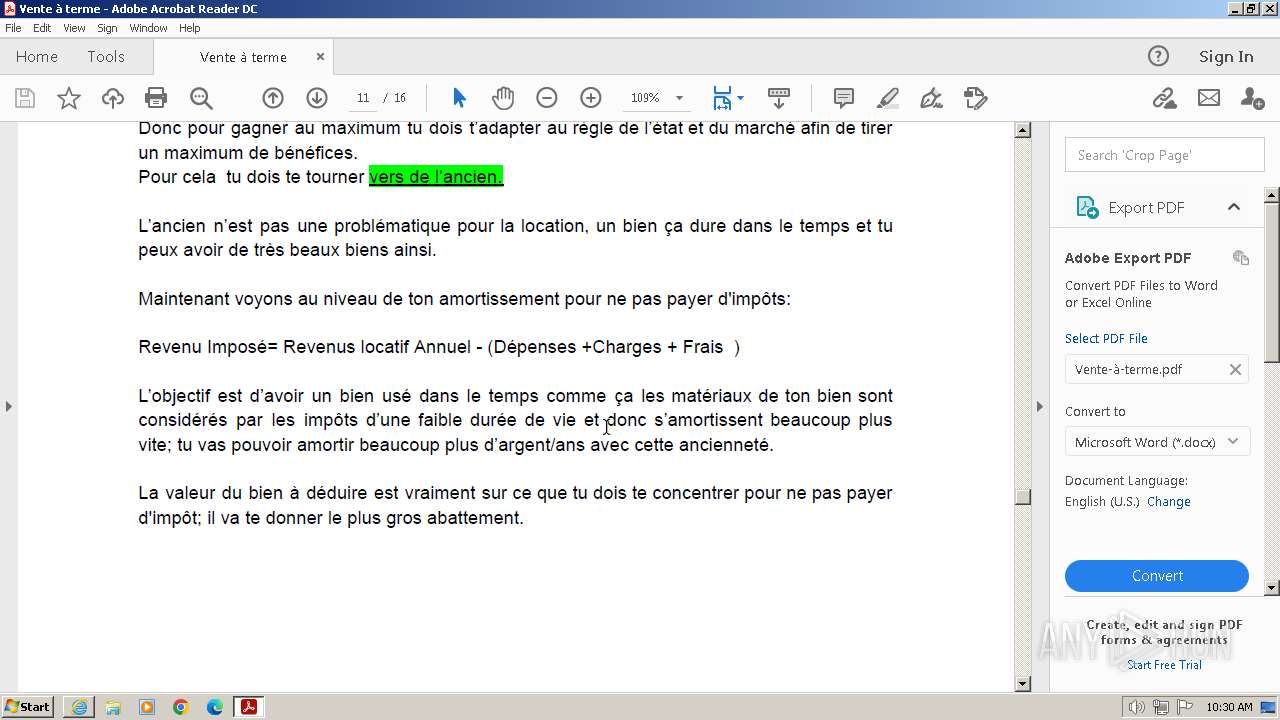This screenshot has height=720, width=1280.
Task: Switch to the Tools tab
Action: tap(106, 57)
